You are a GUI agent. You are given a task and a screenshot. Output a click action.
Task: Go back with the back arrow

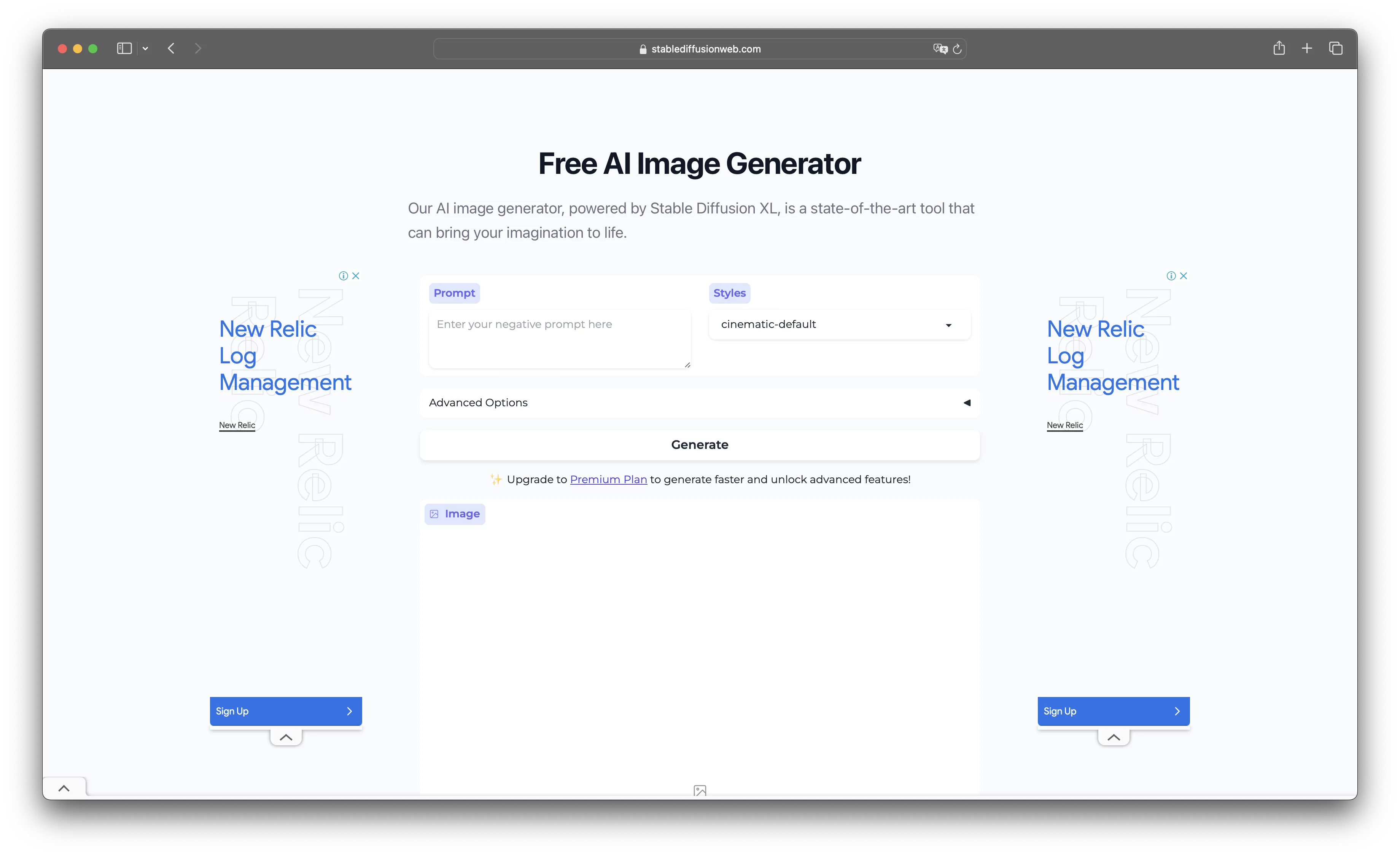point(171,49)
